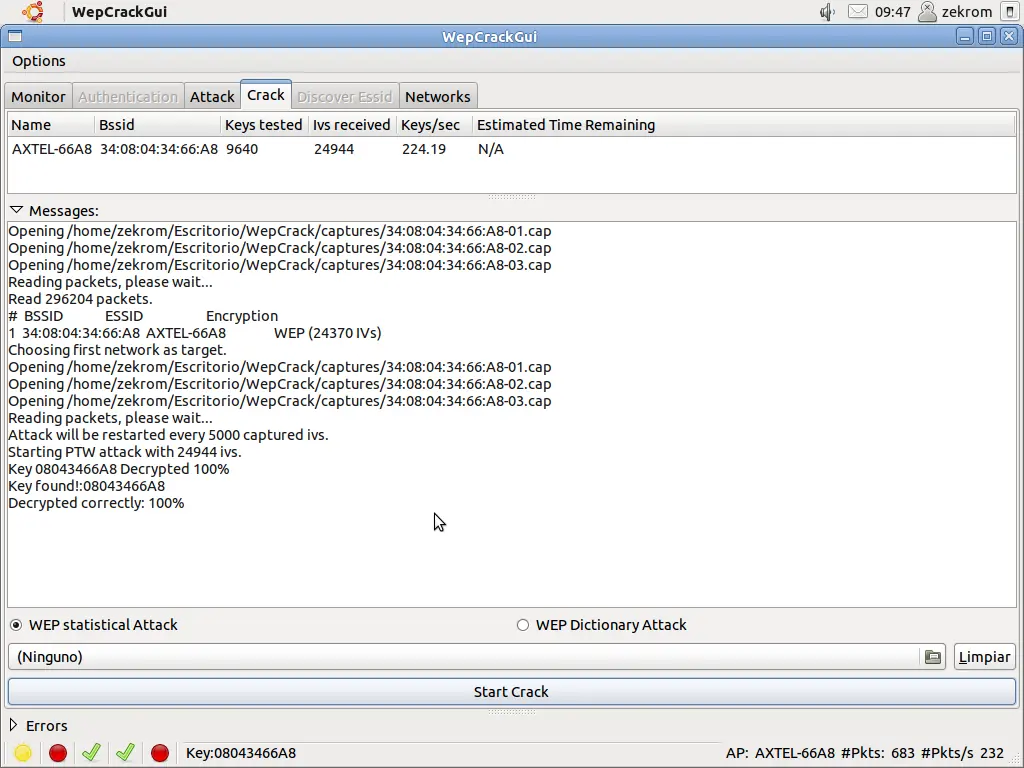Image resolution: width=1024 pixels, height=768 pixels.
Task: Click the #Pkts/s 232 status entry
Action: (963, 753)
